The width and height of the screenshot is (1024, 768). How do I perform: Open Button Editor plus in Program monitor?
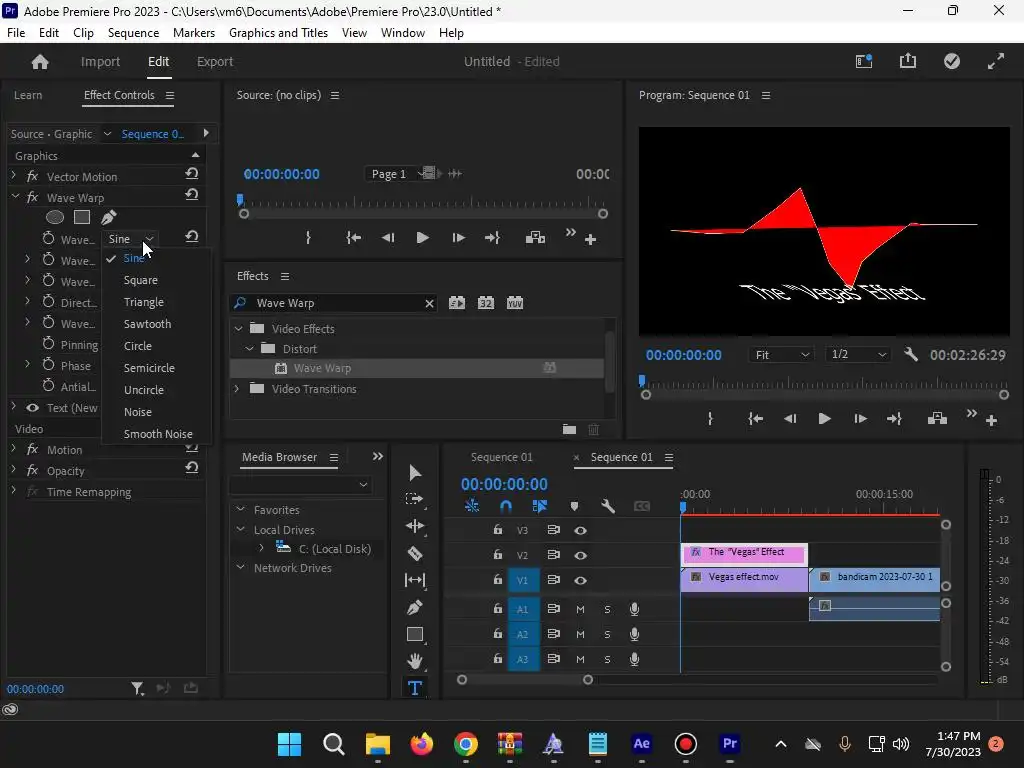[991, 421]
